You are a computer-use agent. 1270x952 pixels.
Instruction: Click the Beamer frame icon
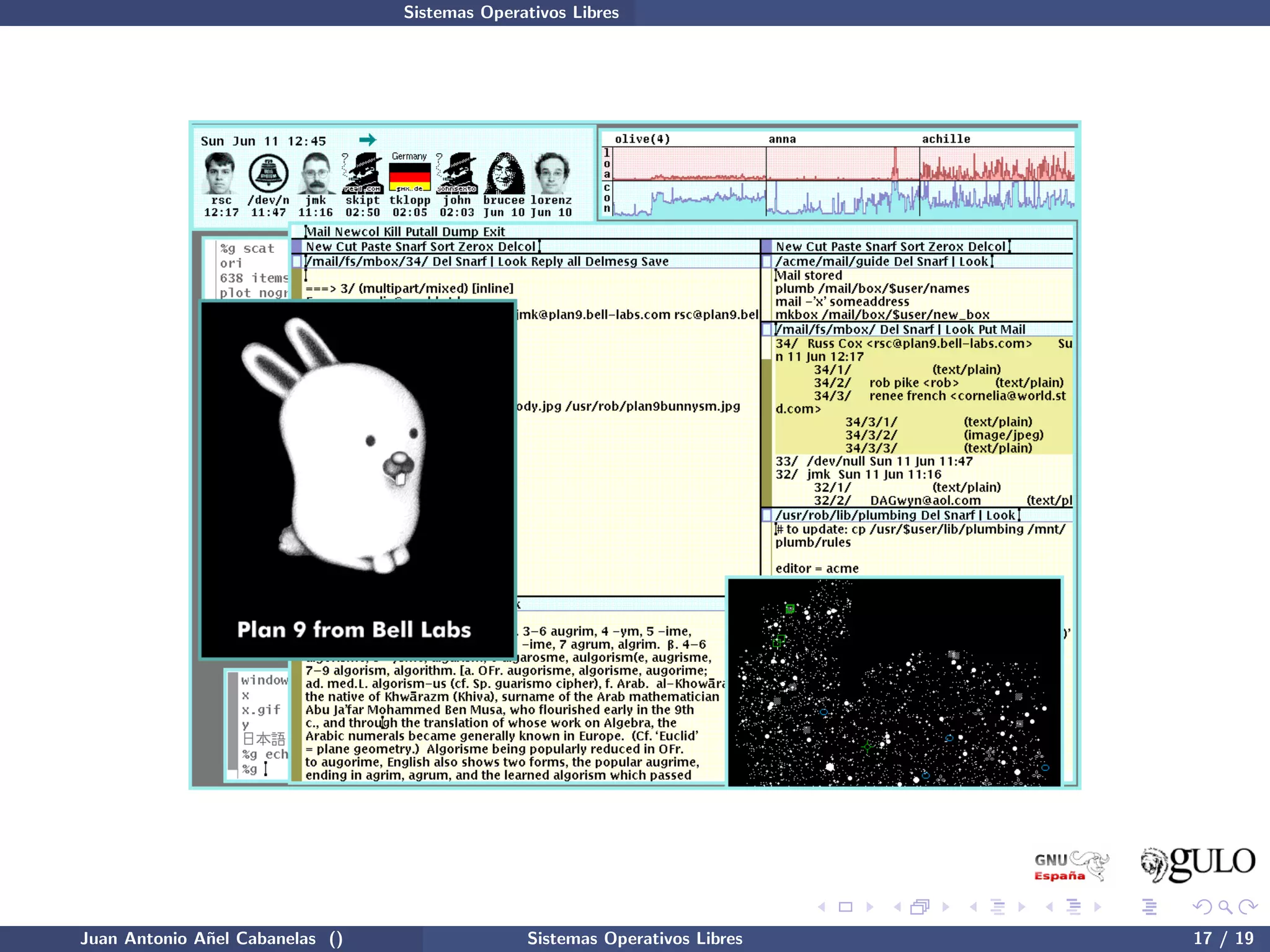pyautogui.click(x=920, y=907)
